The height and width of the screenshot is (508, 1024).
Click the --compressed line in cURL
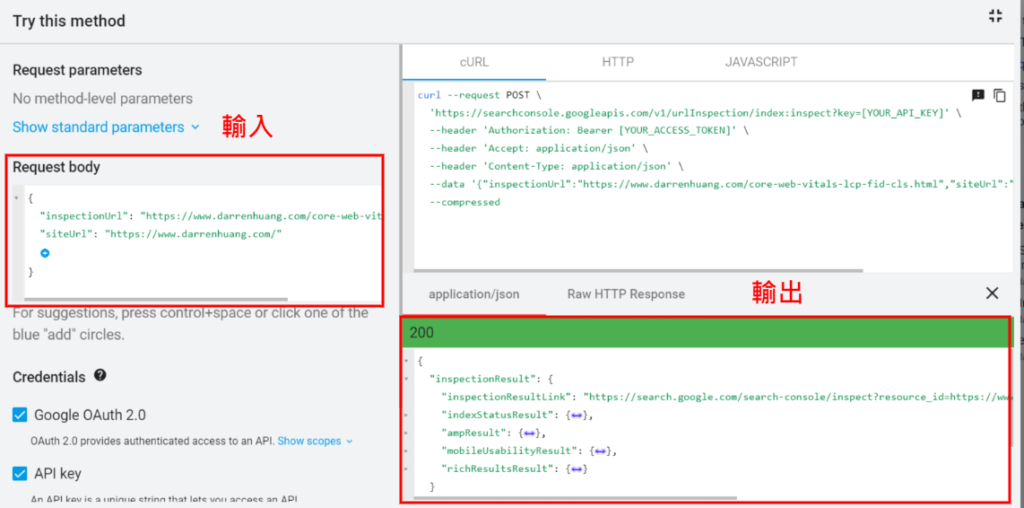coord(464,202)
